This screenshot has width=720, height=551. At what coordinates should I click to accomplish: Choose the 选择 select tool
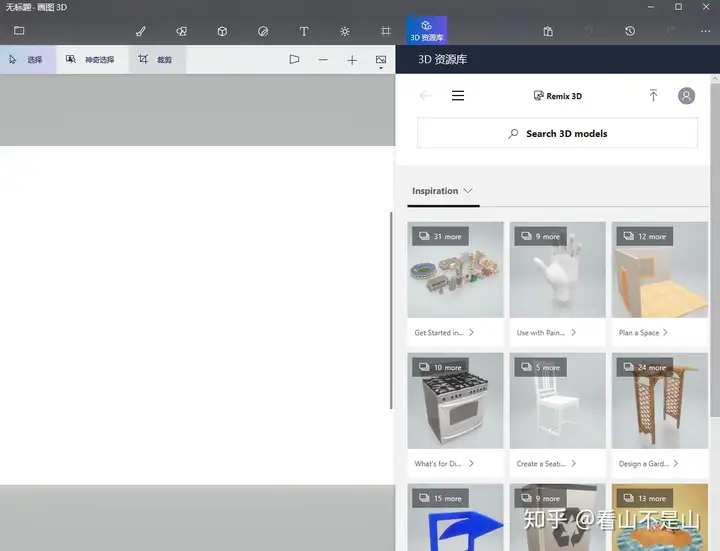pos(28,59)
